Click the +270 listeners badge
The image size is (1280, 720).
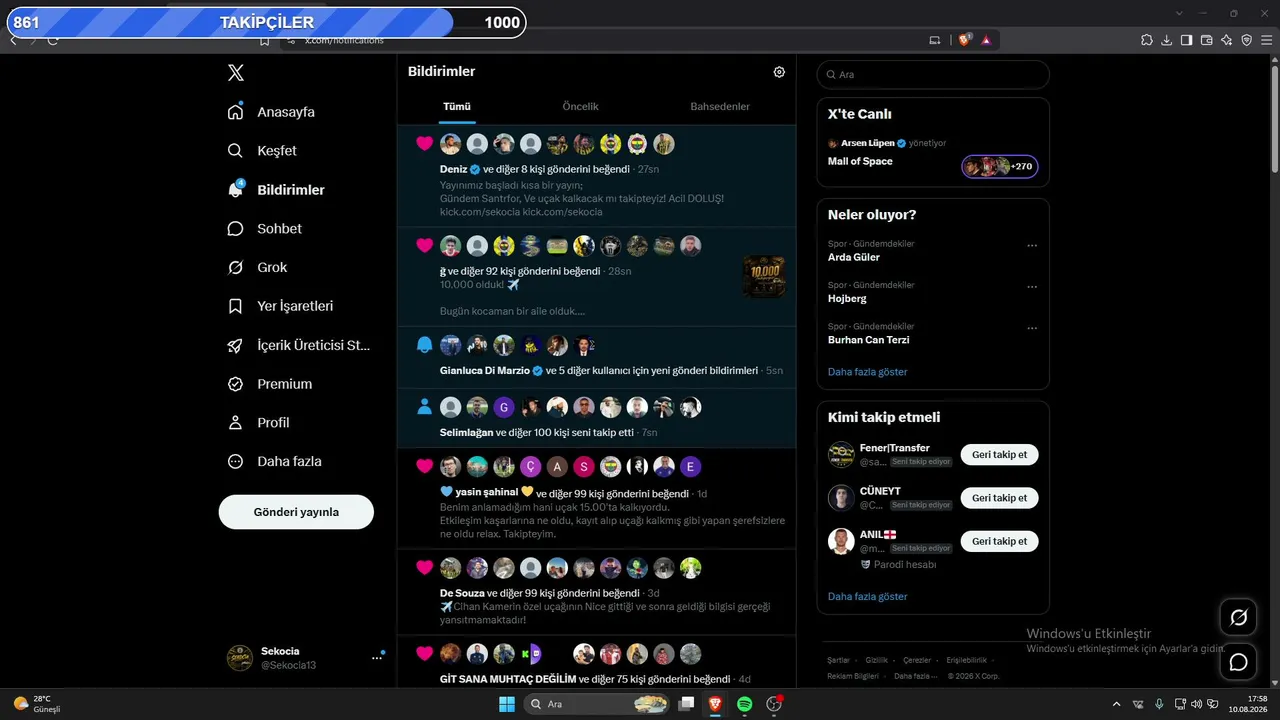1000,167
